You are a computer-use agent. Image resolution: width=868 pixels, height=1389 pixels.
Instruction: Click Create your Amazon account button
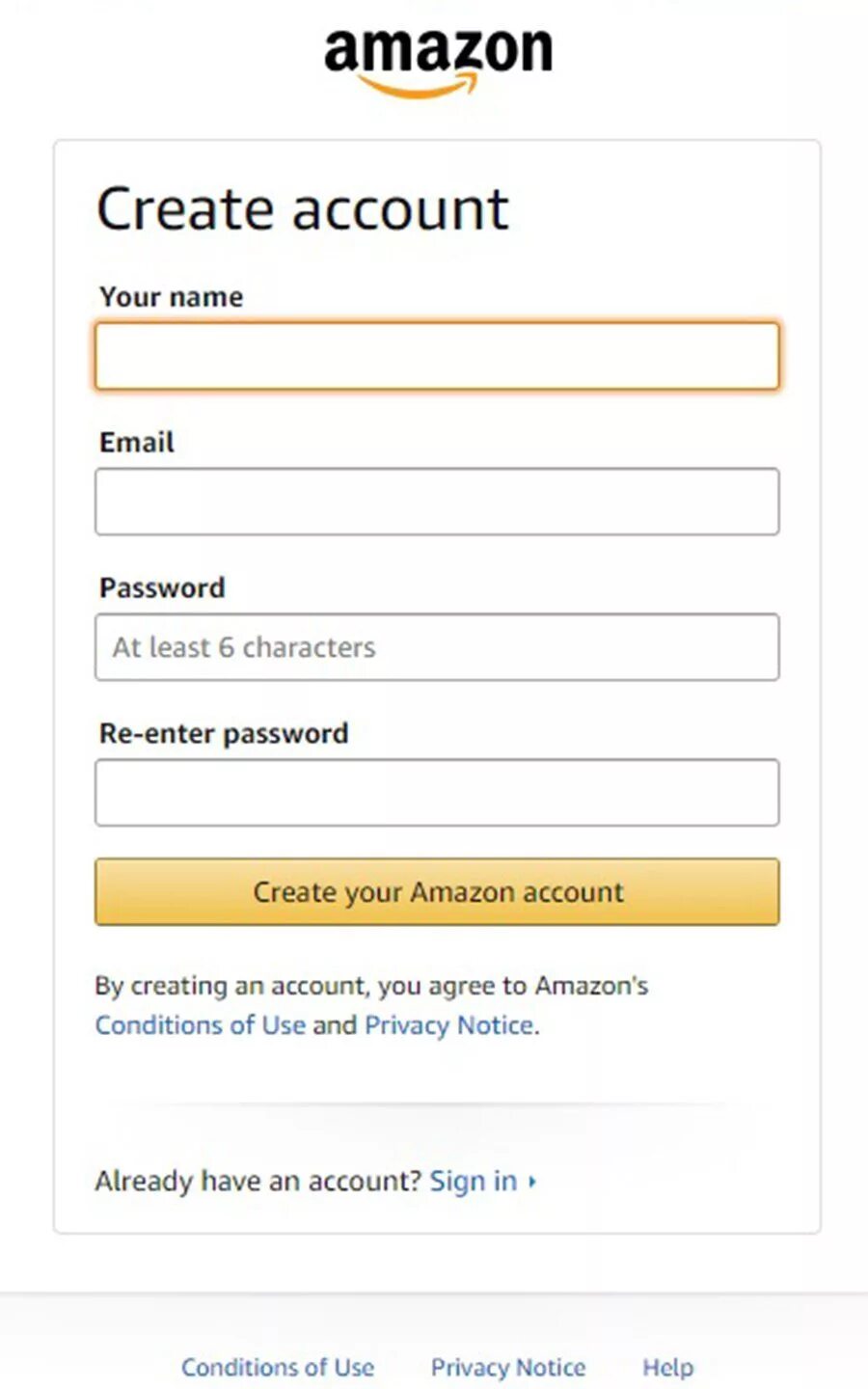[x=437, y=892]
